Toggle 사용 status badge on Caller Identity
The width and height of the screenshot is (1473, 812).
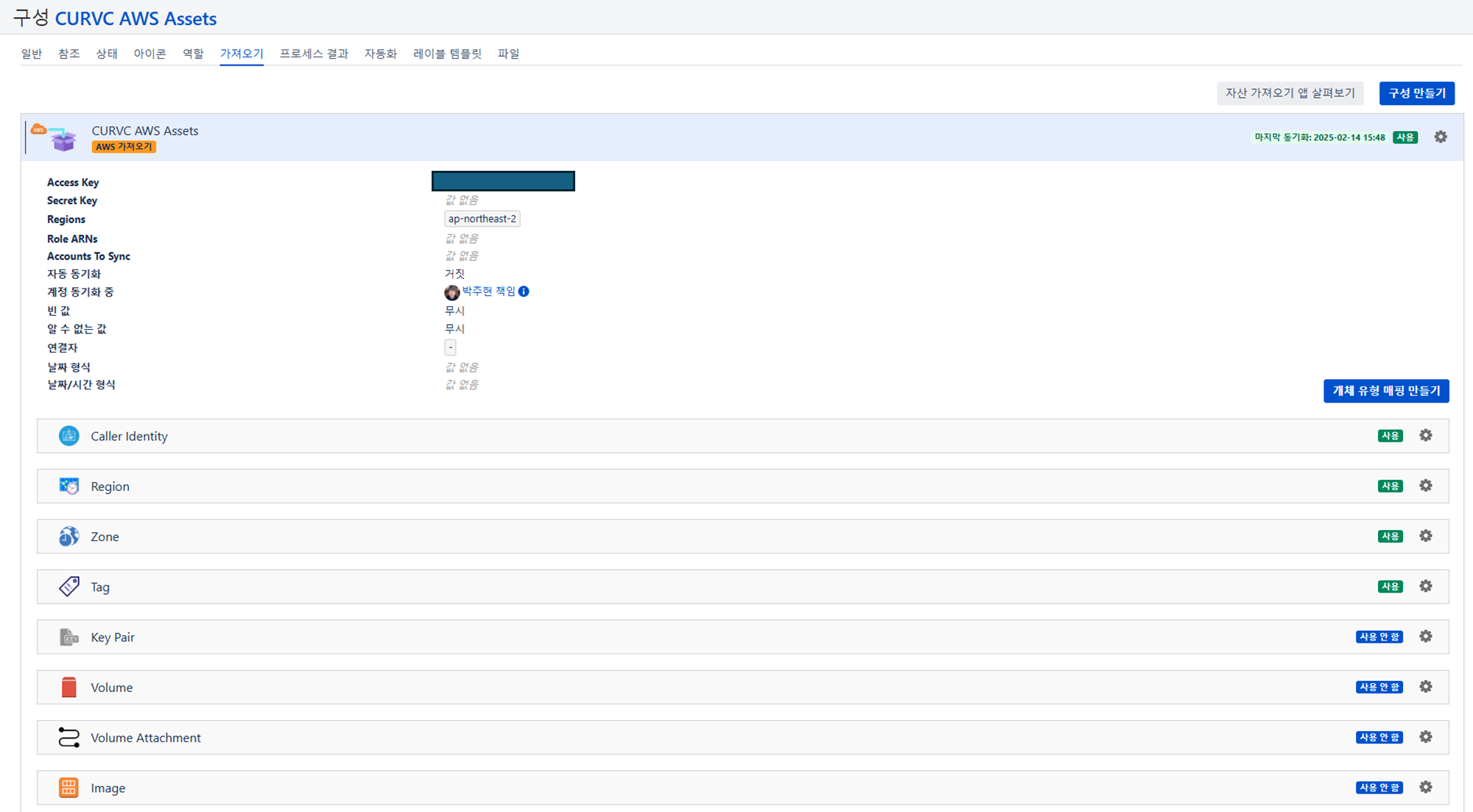(1391, 436)
